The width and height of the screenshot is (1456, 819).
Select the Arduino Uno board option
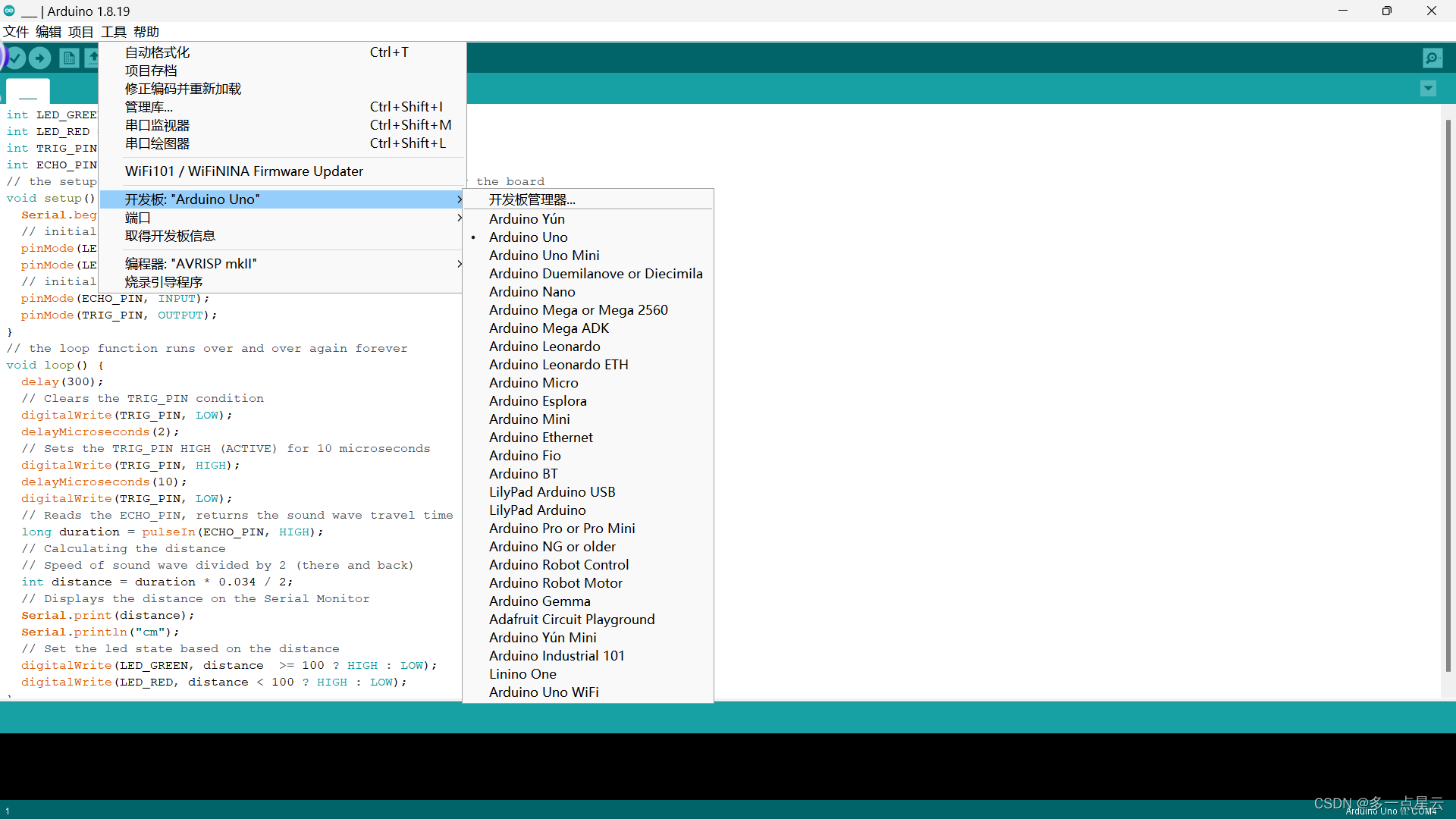point(528,237)
